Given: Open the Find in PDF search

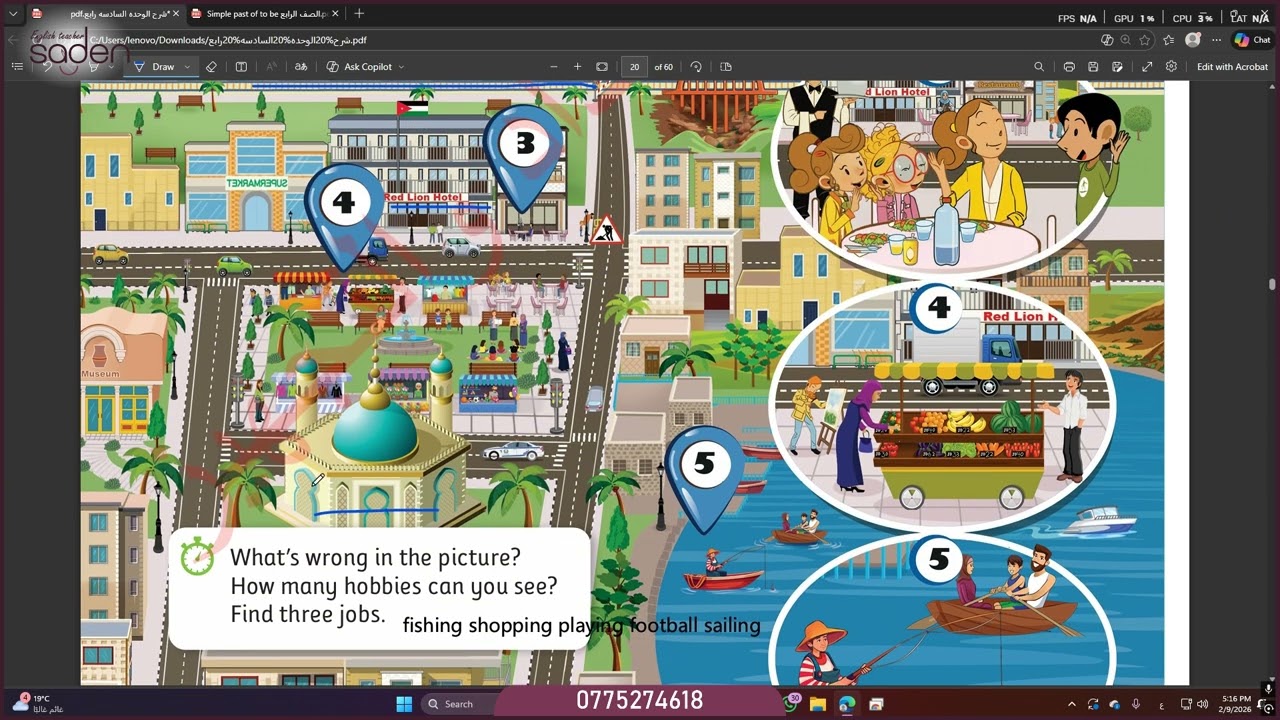Looking at the screenshot, I should 1039,67.
